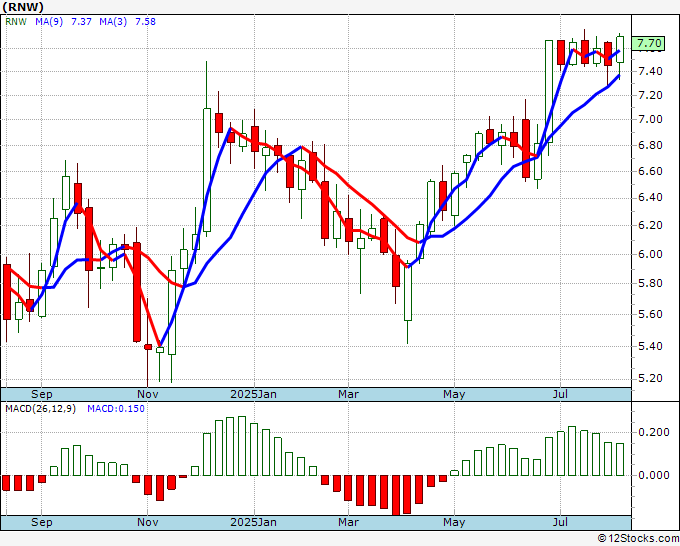The height and width of the screenshot is (546, 680).
Task: Click May on the MACD panel axis
Action: click(x=454, y=522)
